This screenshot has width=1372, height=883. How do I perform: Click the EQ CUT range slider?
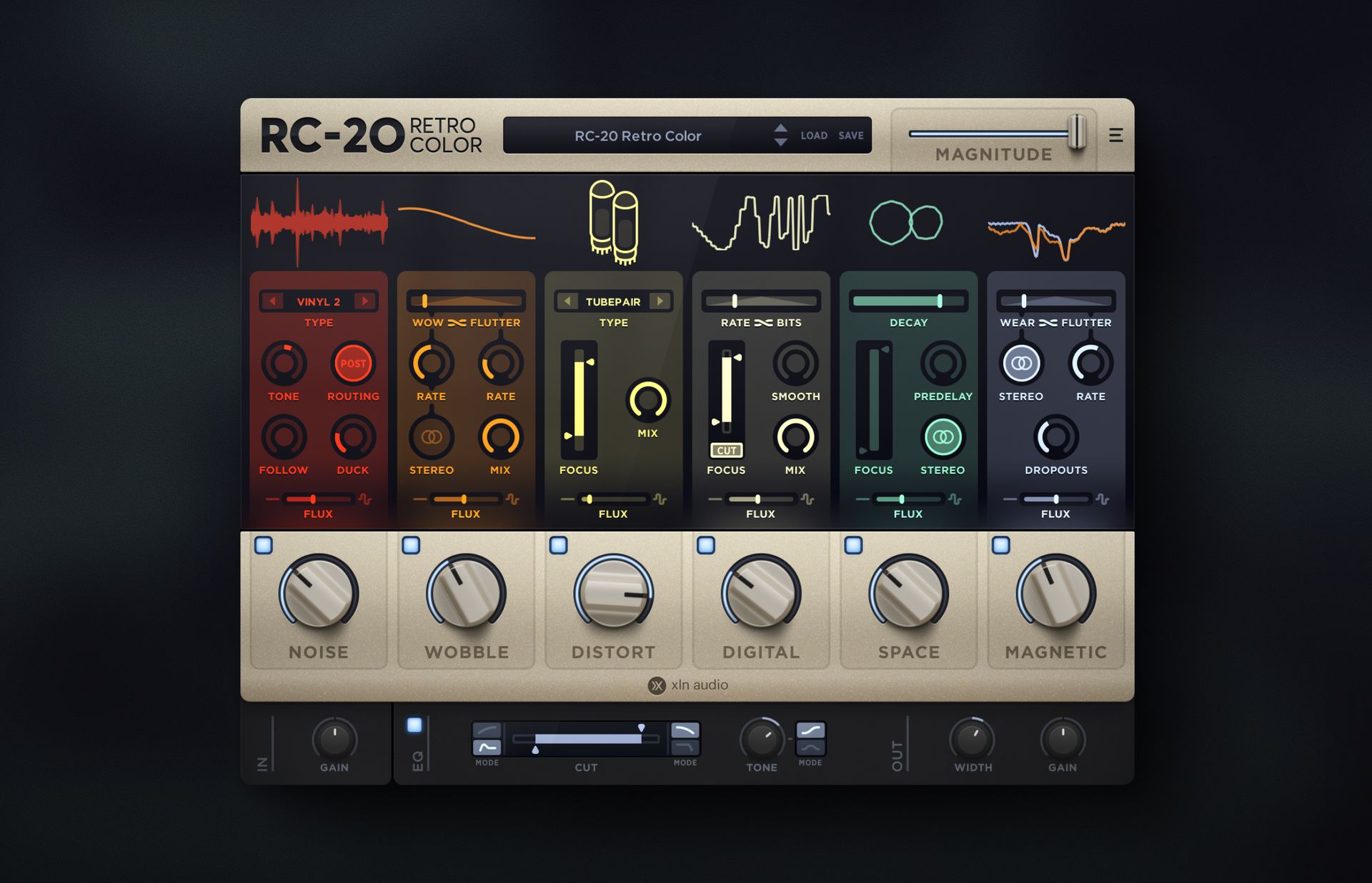586,739
